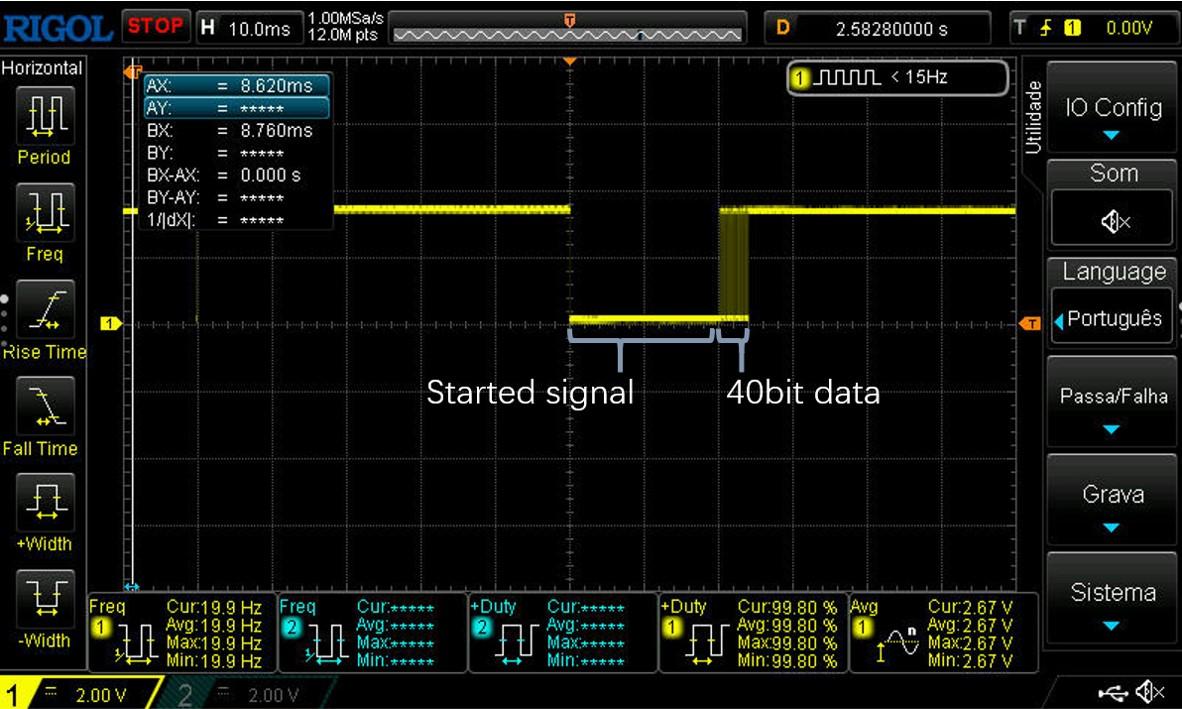Click the red STOP status indicator

155,26
